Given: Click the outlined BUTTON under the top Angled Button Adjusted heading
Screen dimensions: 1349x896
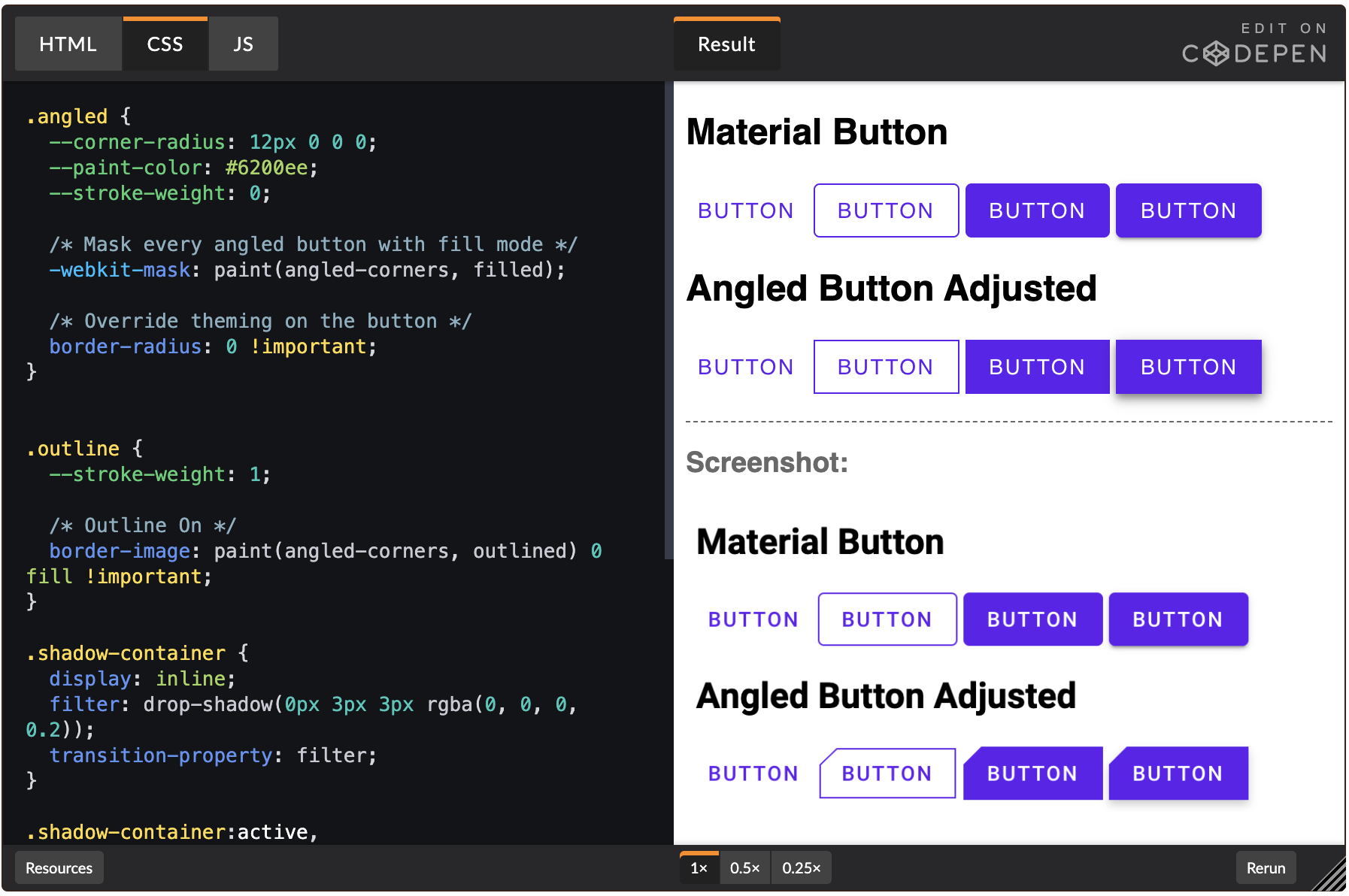Looking at the screenshot, I should [x=886, y=368].
